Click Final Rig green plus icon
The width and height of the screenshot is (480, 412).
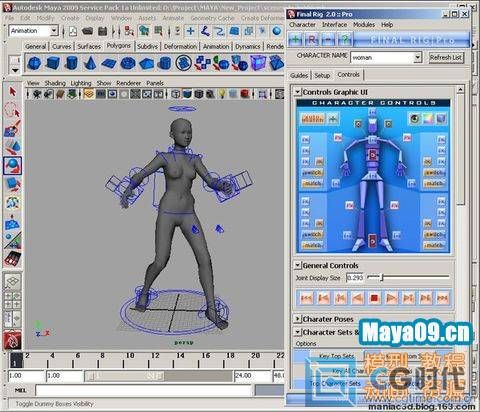(295, 40)
